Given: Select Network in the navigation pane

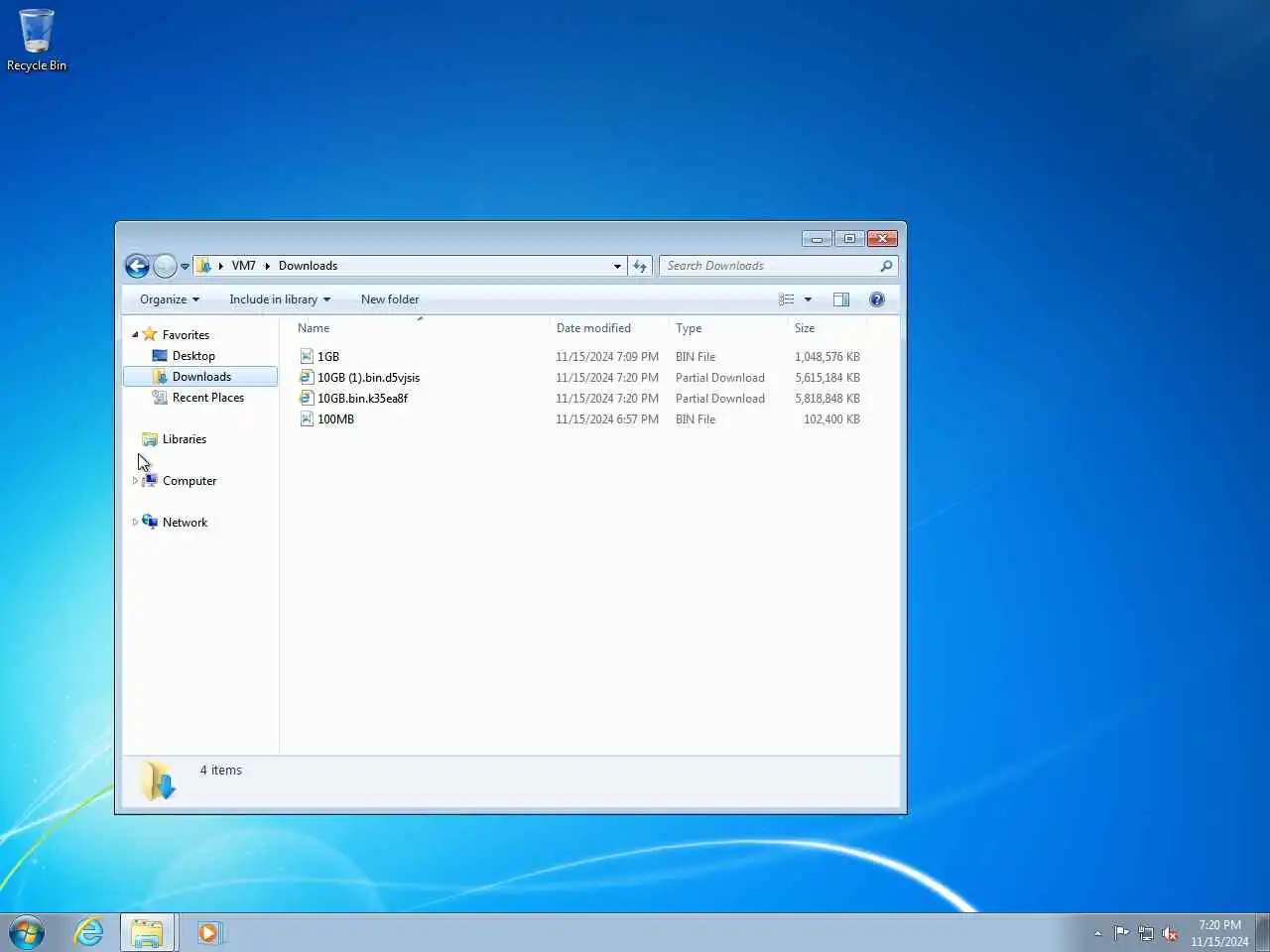Looking at the screenshot, I should point(185,523).
